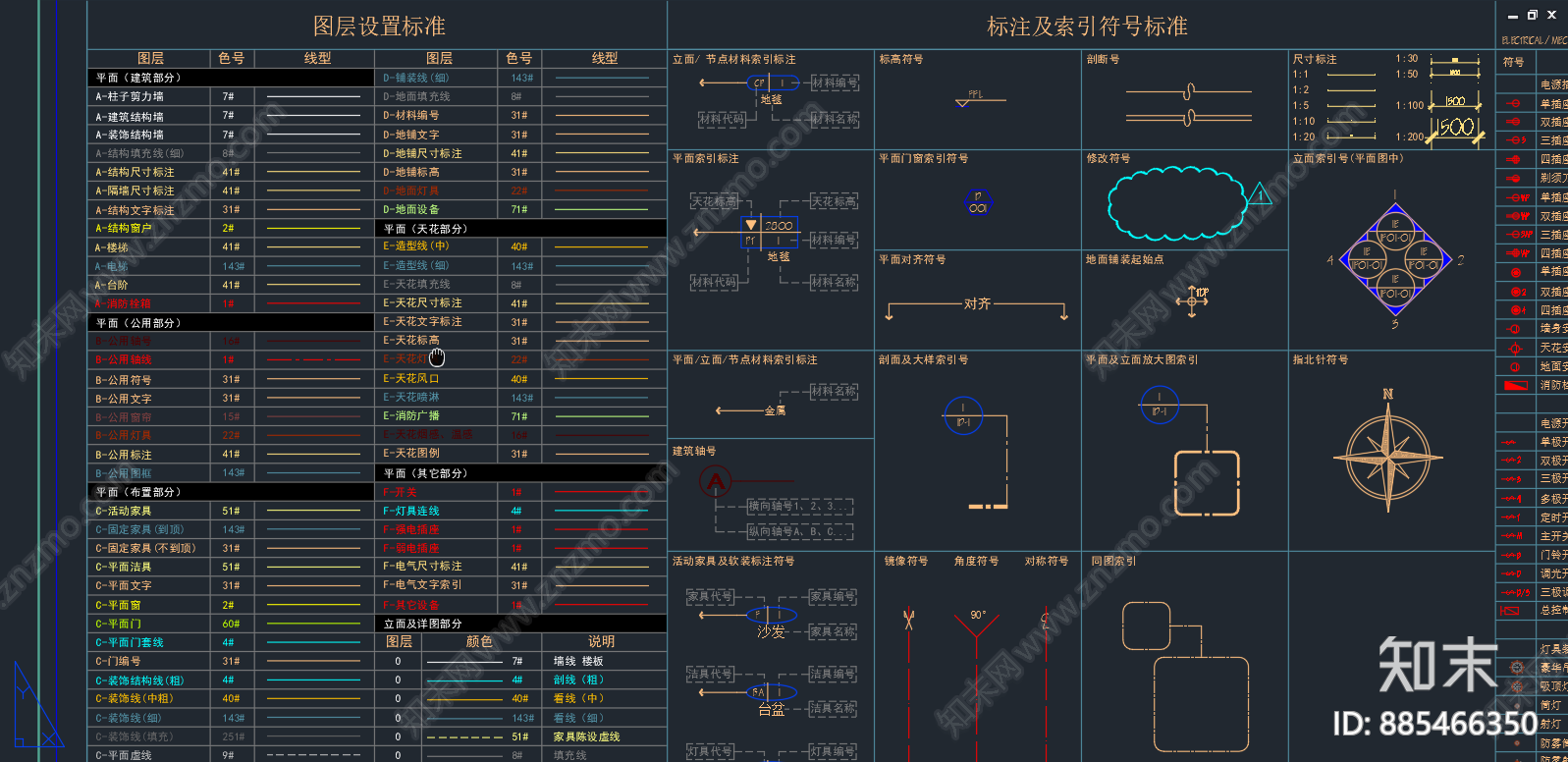This screenshot has width=1568, height=762.
Task: Select the ELECTRICAL / MEC header text
Action: click(x=1534, y=40)
